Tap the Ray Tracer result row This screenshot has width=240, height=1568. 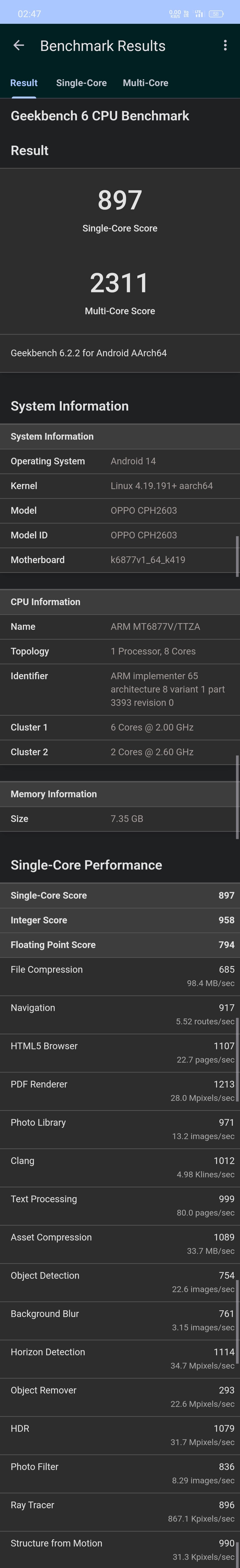coord(120,1512)
